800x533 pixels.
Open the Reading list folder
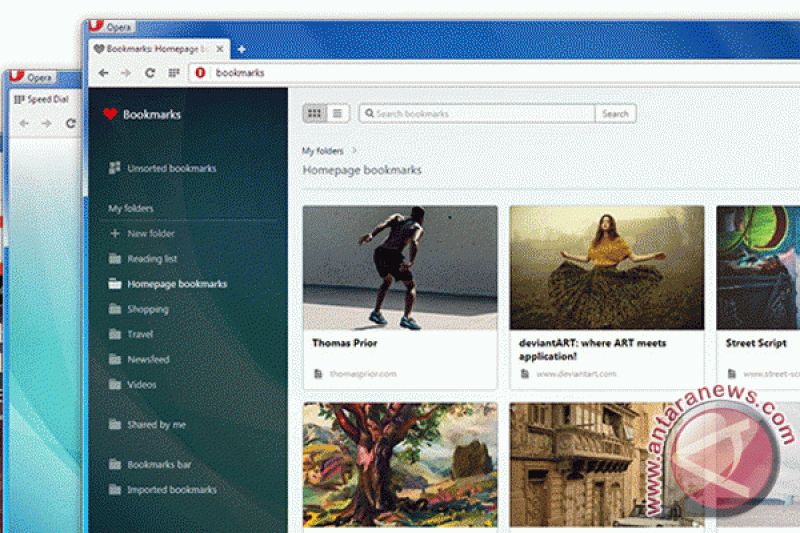(x=151, y=259)
